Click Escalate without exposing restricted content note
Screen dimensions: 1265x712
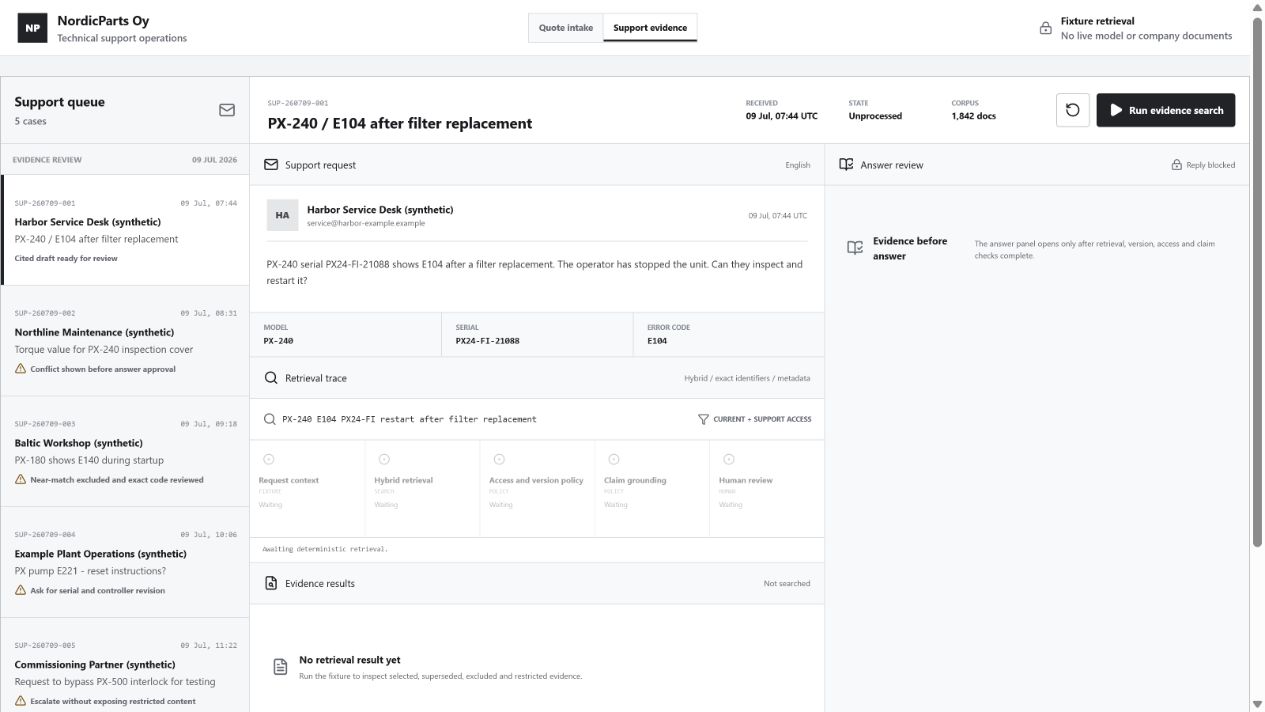[x=113, y=701]
